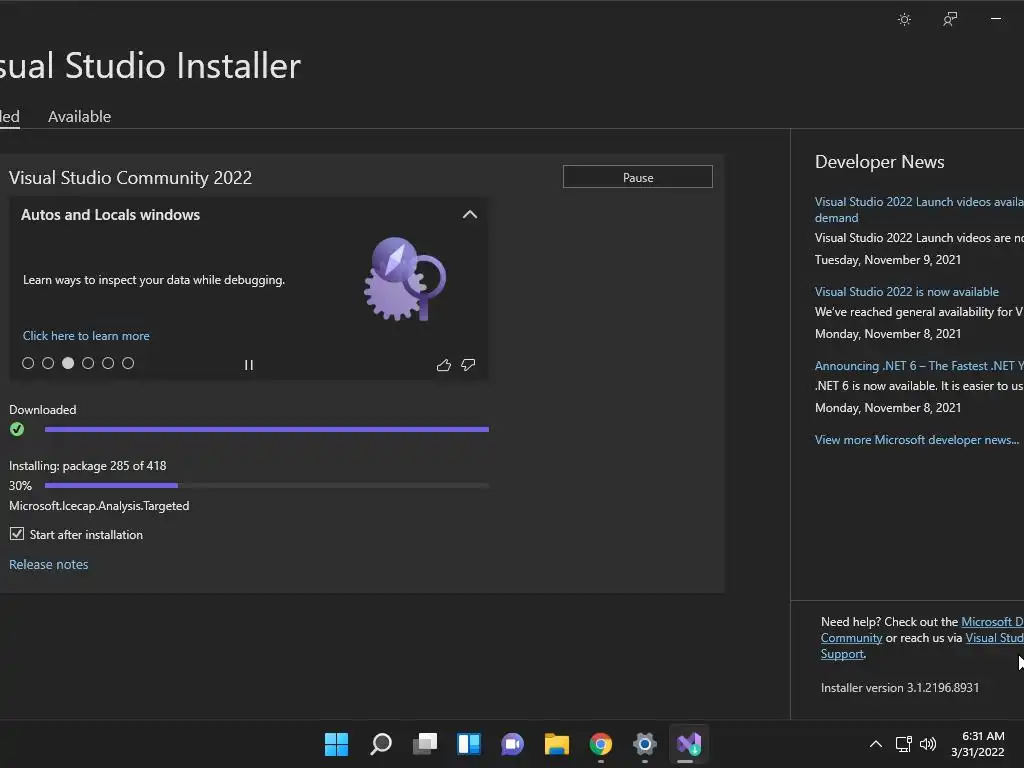
Task: Show hidden system tray icons
Action: 876,744
